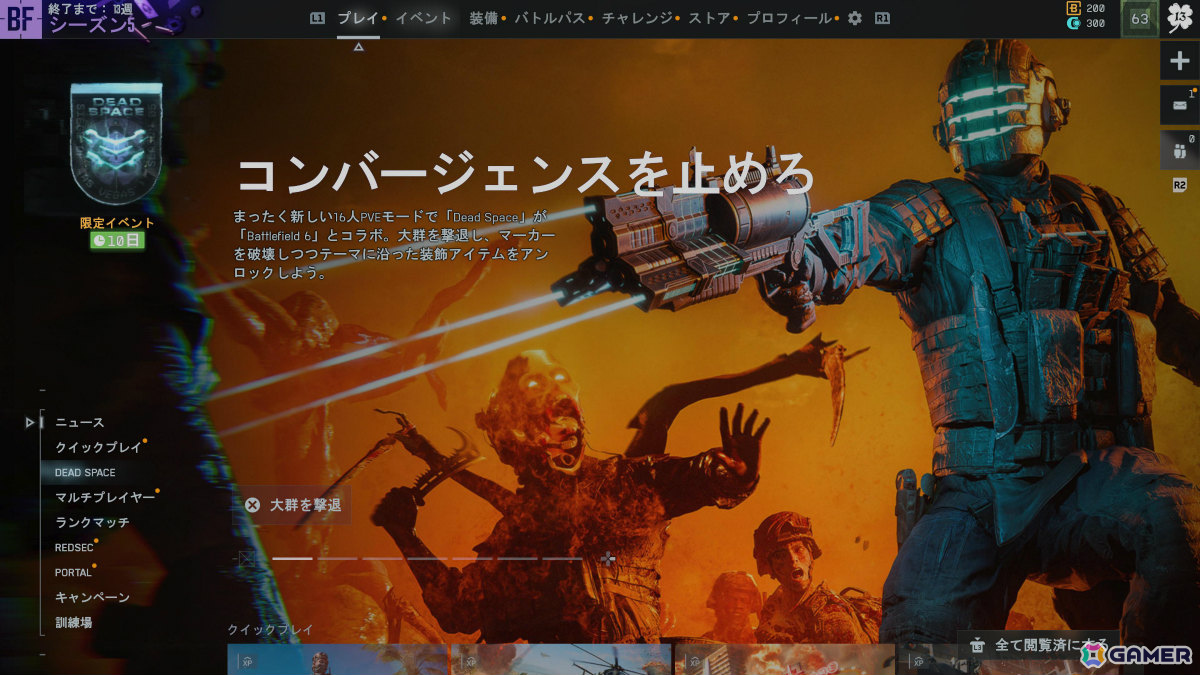The width and height of the screenshot is (1200, 675).
Task: Switch to the イベント tab
Action: point(423,18)
